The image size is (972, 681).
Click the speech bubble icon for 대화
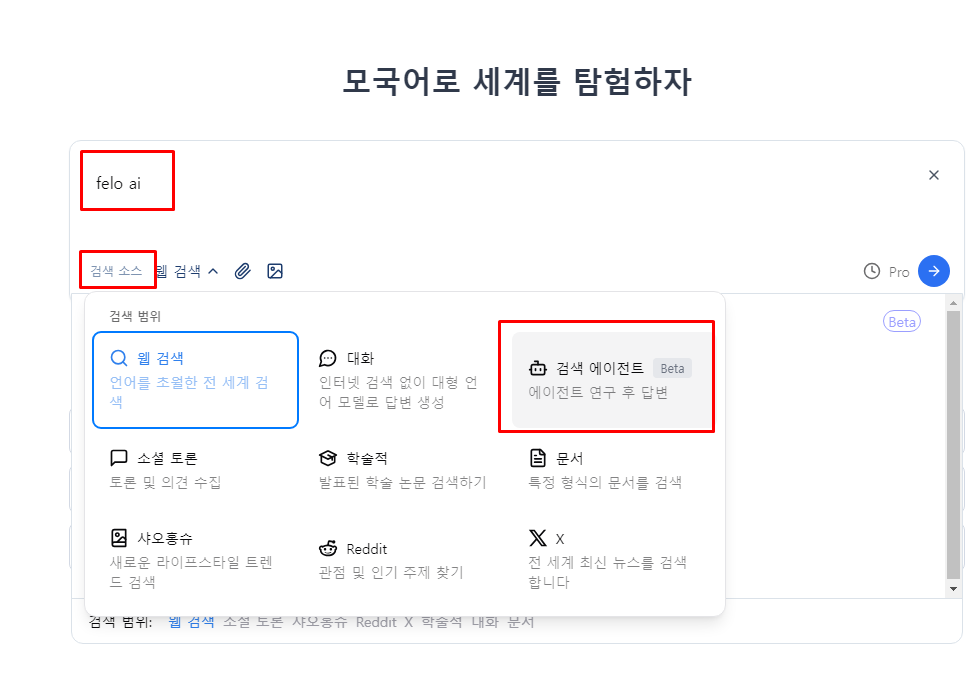327,358
